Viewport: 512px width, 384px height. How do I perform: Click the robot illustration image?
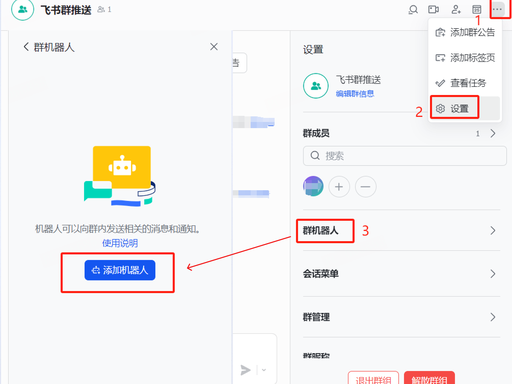pyautogui.click(x=120, y=176)
